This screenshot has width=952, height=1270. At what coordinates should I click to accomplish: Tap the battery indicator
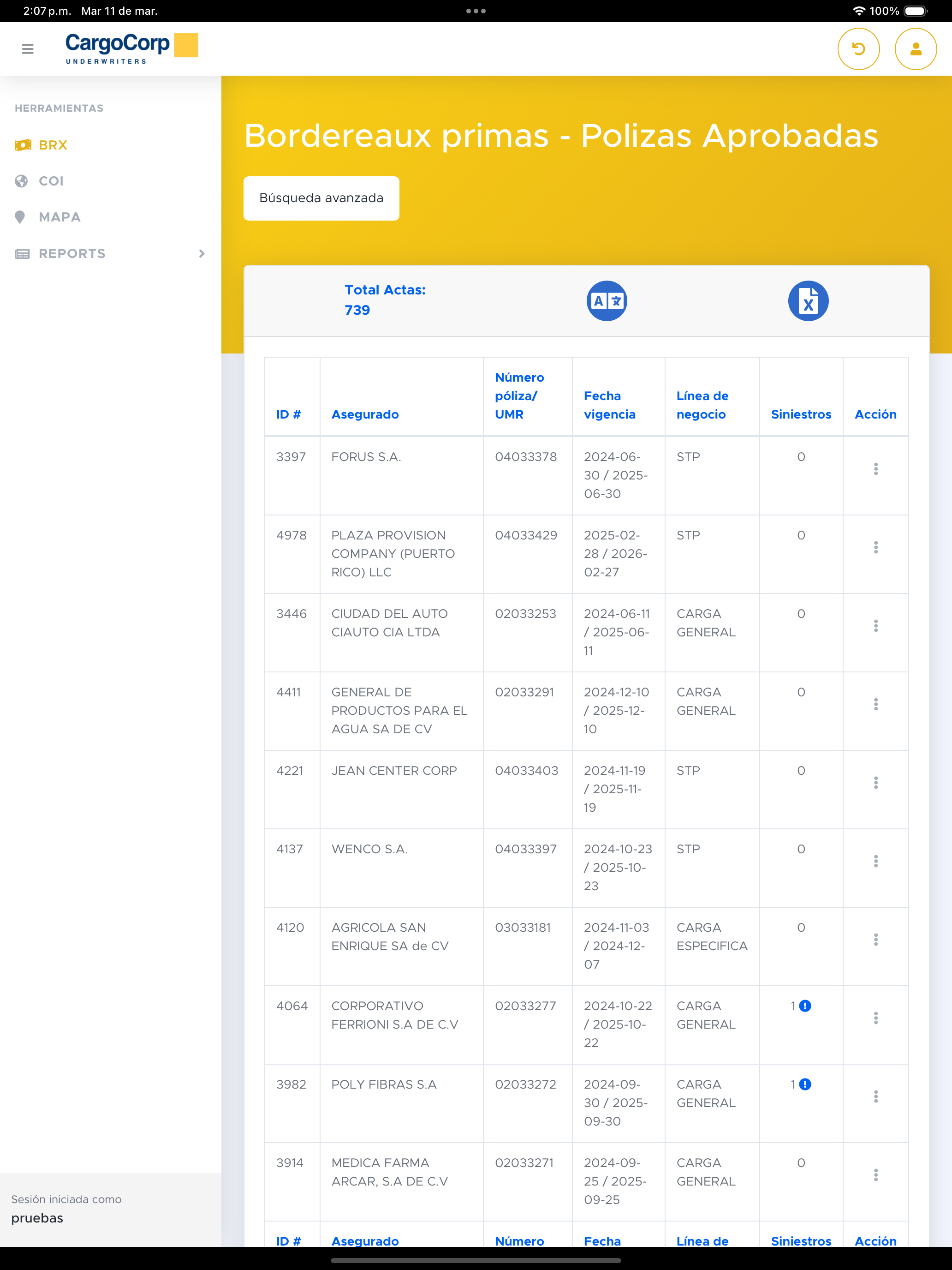(x=916, y=11)
